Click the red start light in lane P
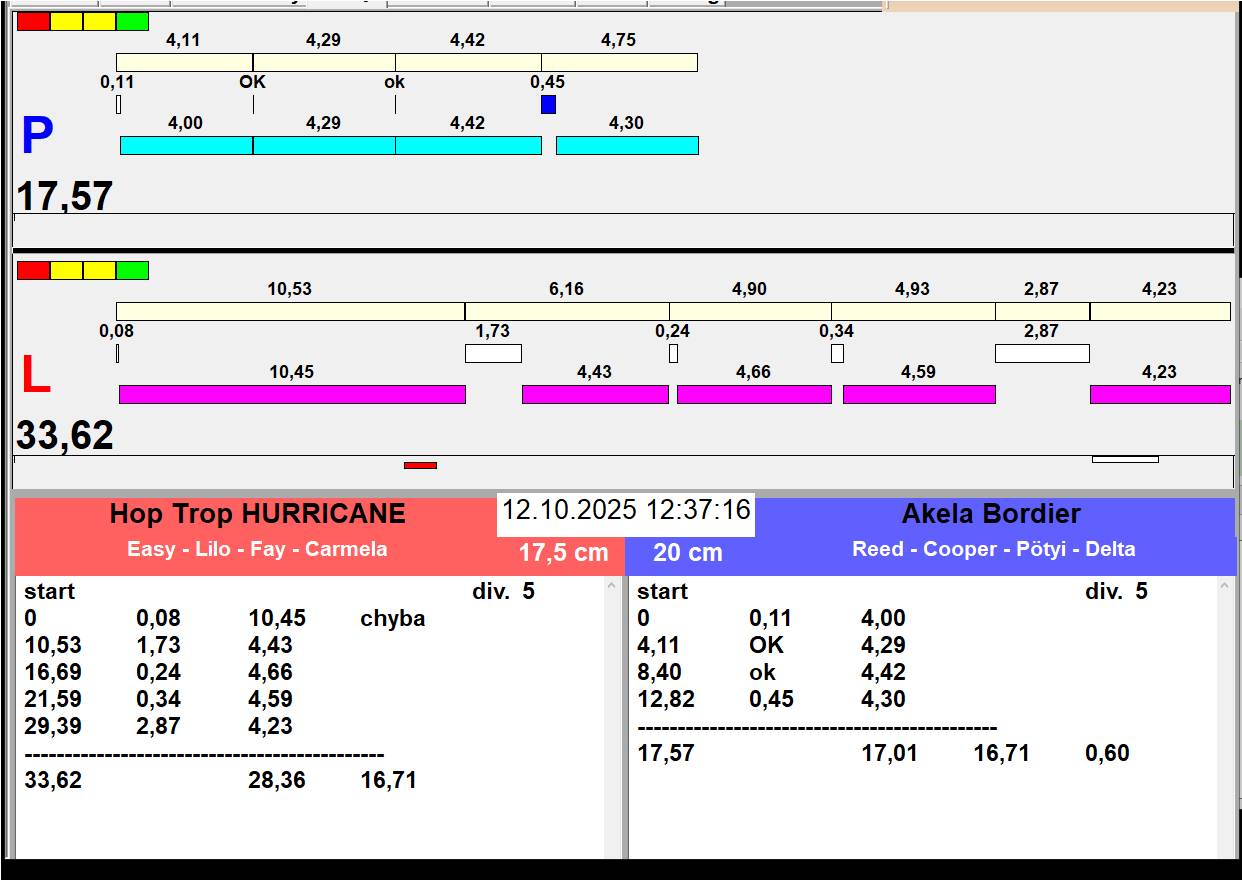 click(33, 22)
